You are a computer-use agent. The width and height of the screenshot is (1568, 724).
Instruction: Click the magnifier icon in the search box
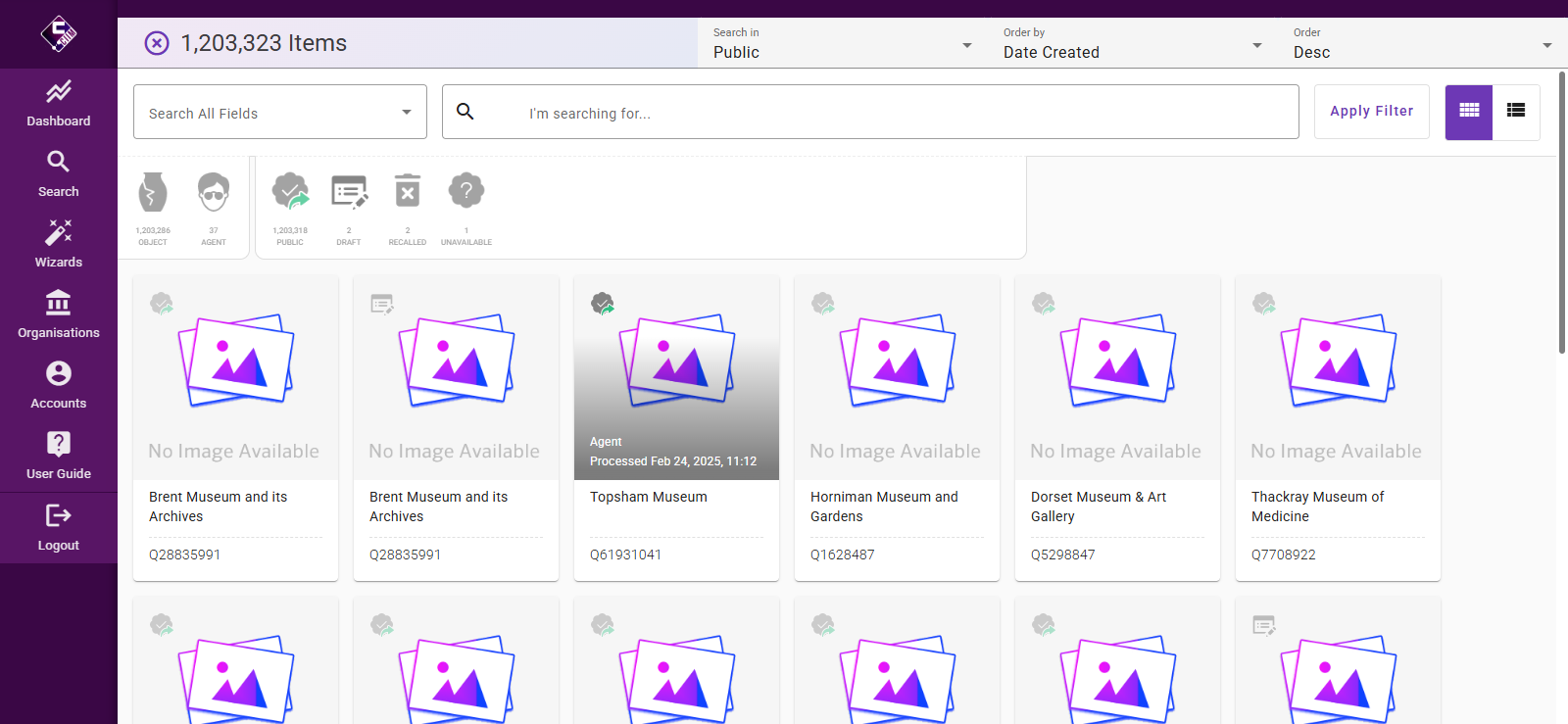coord(465,112)
